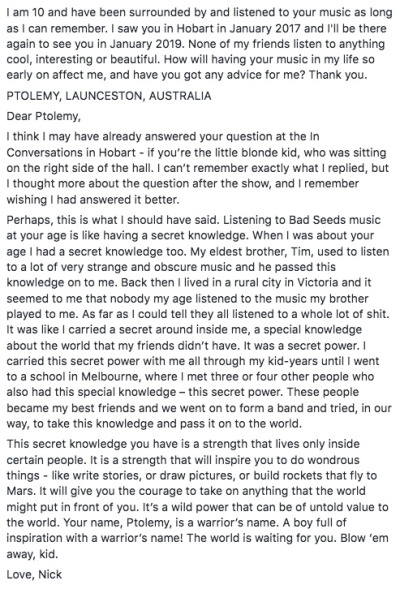Click the 'Dear Ptolemy,' salutation line
400x589 pixels.
(44, 116)
